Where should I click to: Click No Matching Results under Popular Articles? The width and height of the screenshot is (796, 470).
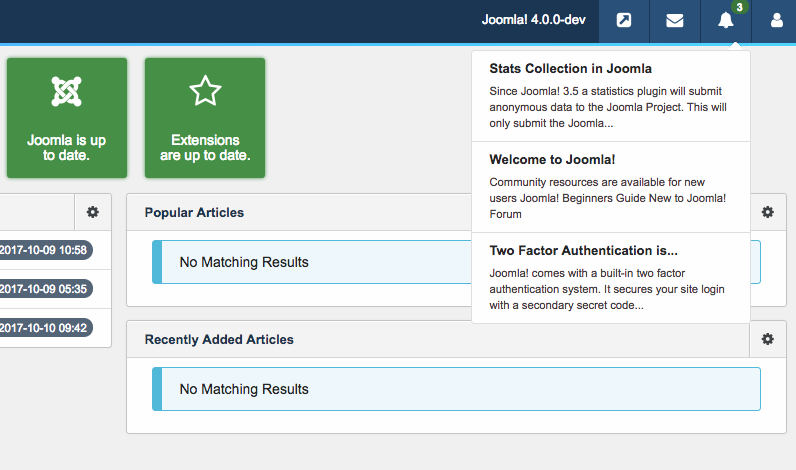point(244,262)
